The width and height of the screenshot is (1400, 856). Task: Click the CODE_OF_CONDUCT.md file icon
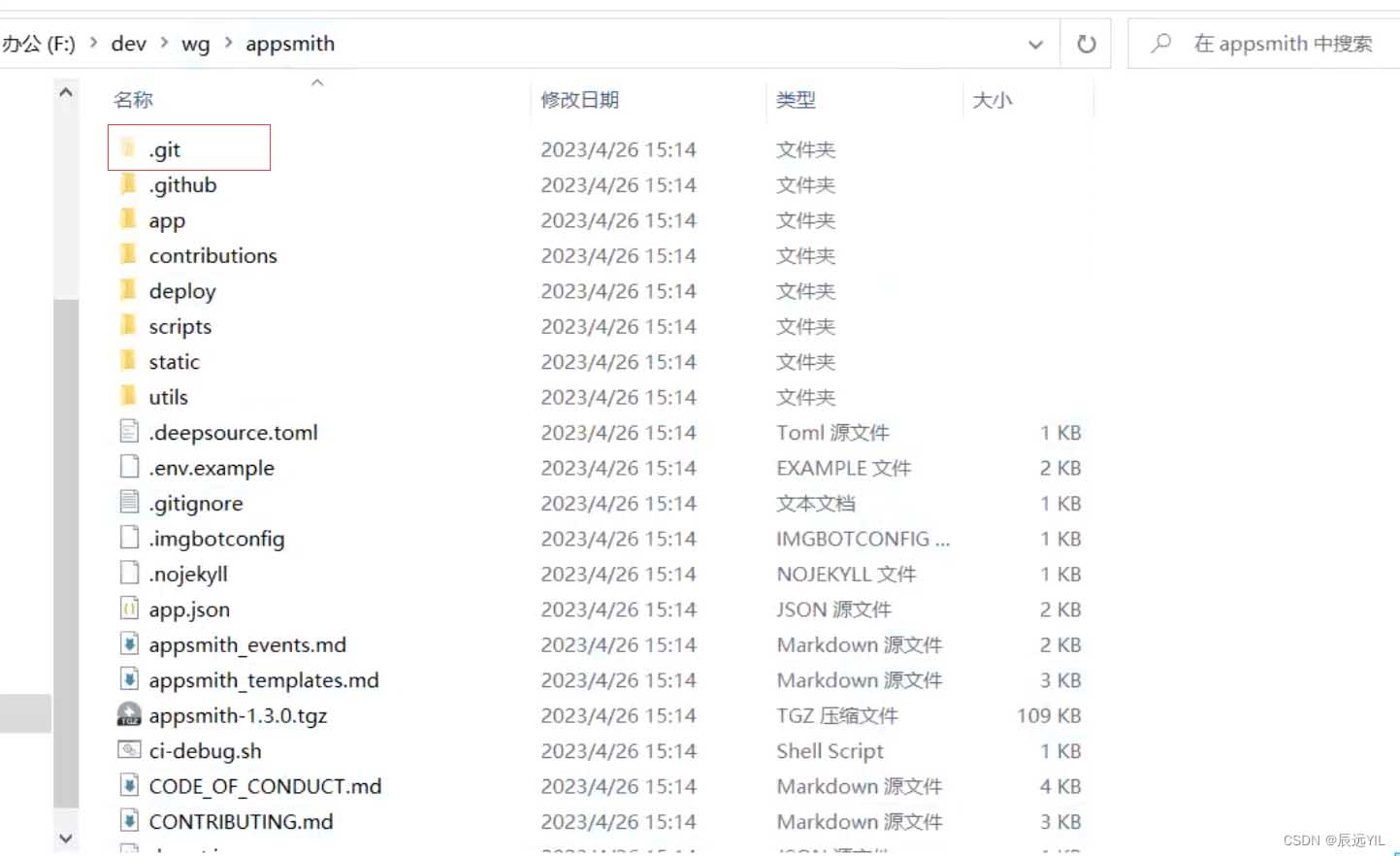[x=129, y=786]
